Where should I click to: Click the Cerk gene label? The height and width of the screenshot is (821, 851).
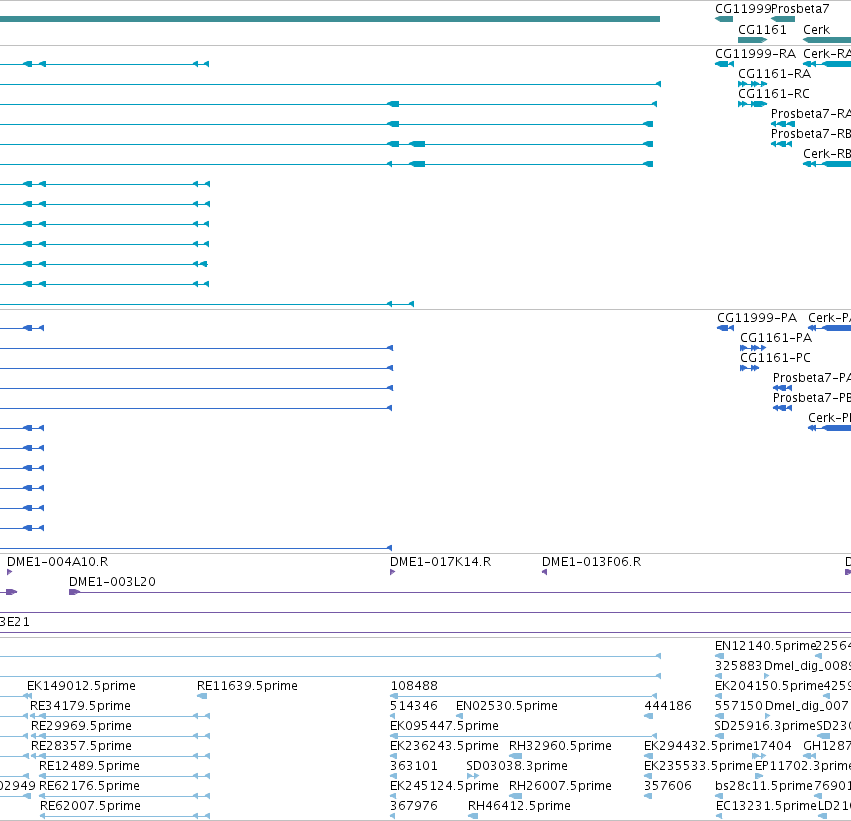click(x=816, y=30)
